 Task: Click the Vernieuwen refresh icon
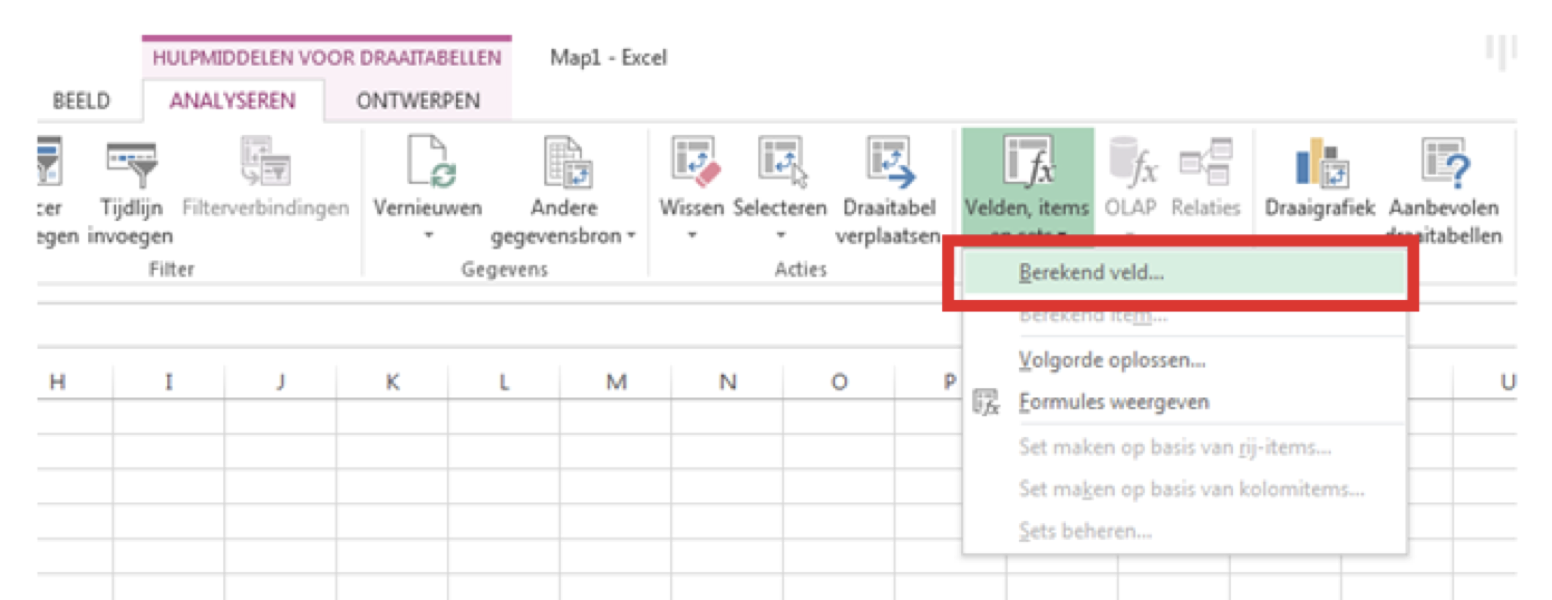(427, 164)
